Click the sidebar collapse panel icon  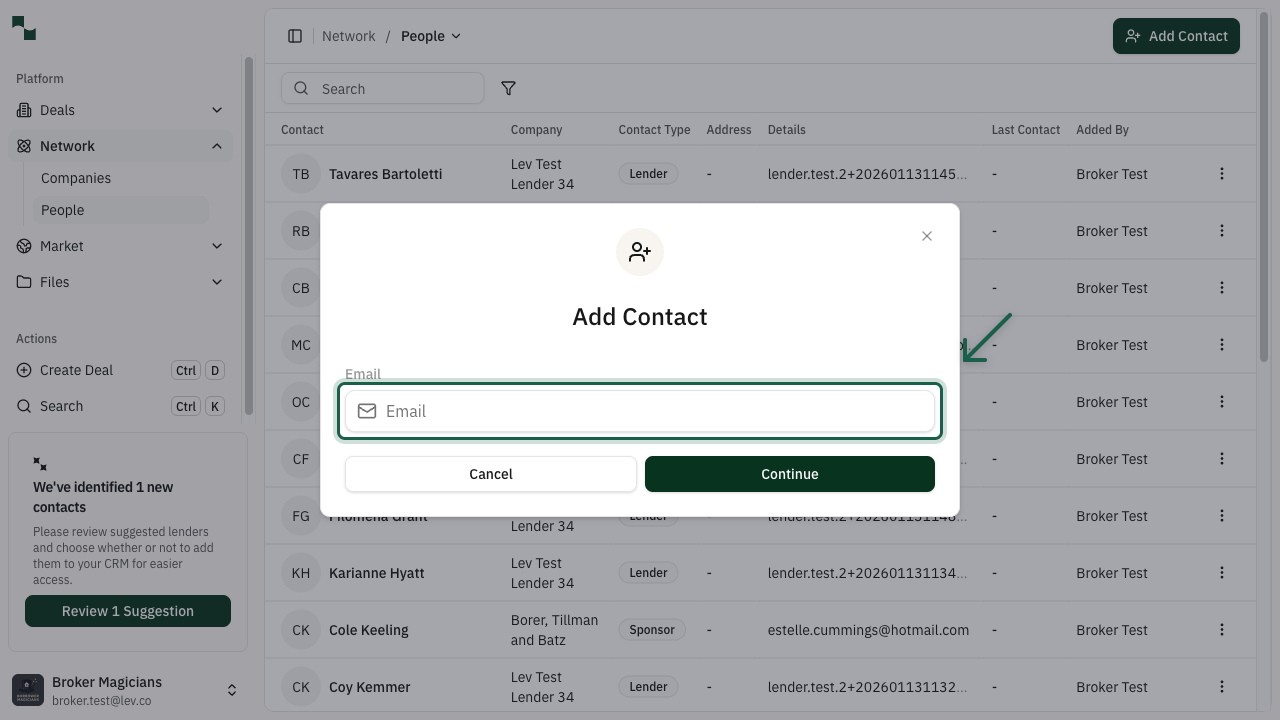coord(295,35)
